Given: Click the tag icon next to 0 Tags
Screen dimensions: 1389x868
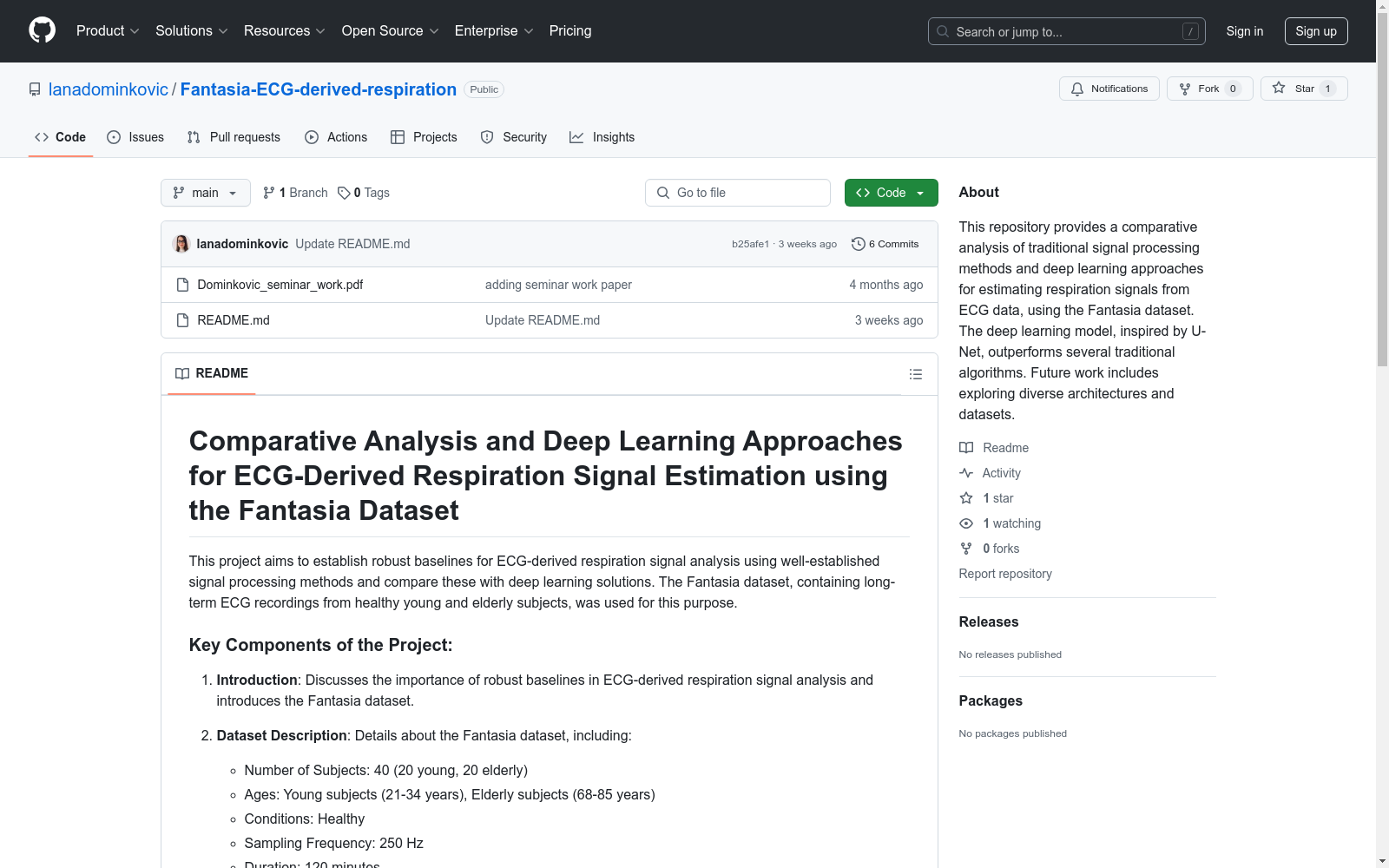Looking at the screenshot, I should pos(344,193).
